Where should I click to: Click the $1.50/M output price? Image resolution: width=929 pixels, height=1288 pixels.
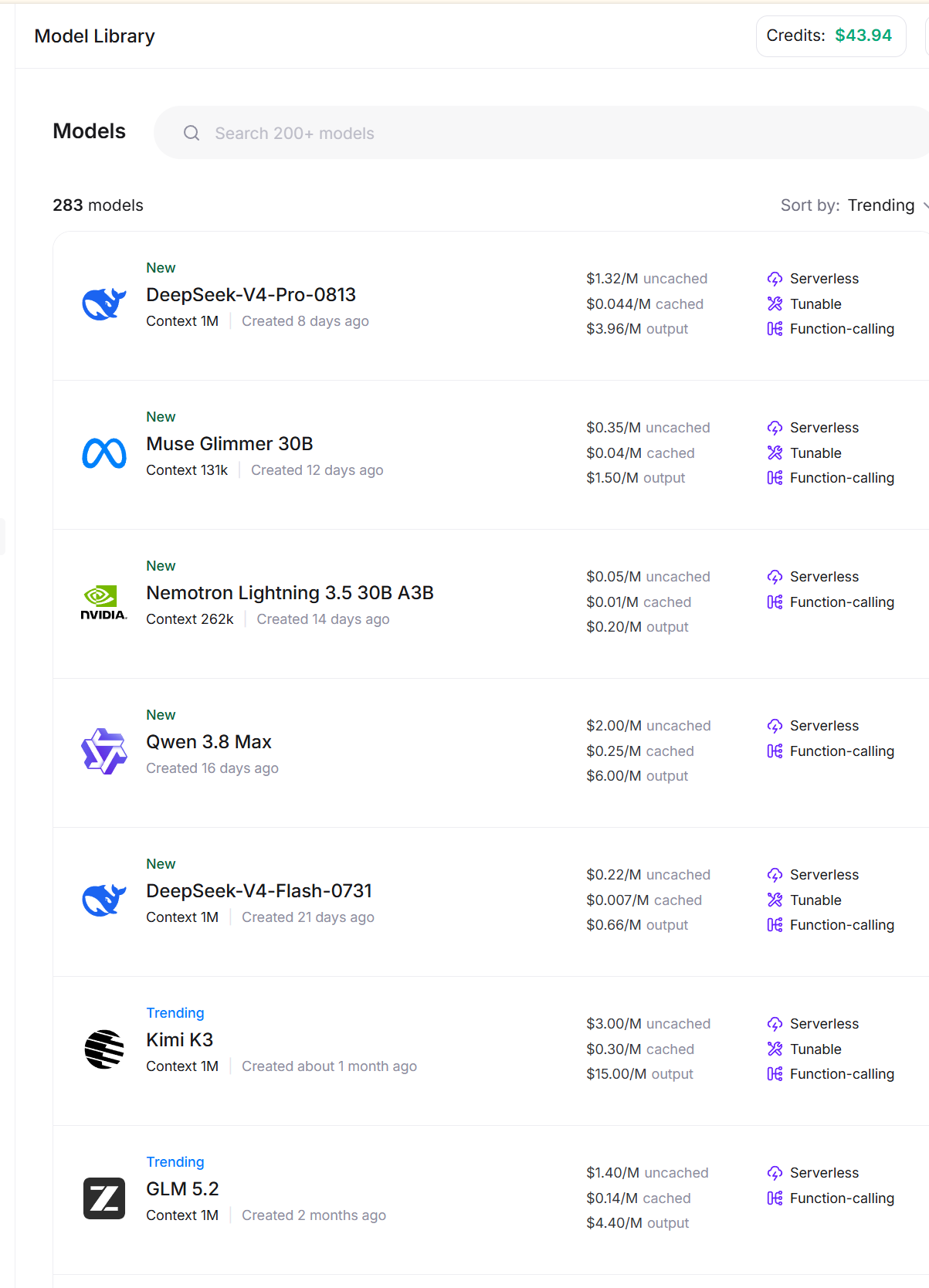click(636, 478)
